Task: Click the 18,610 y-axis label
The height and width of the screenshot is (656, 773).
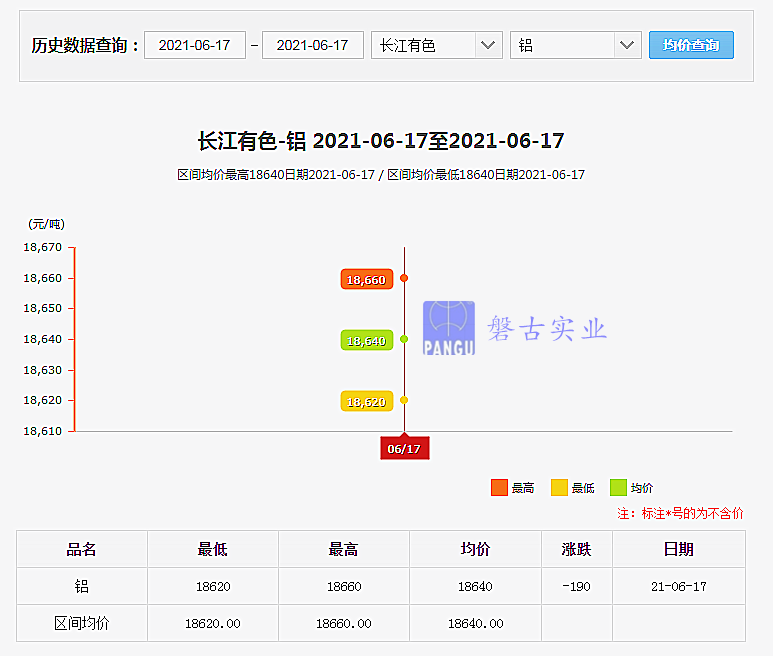Action: [42, 431]
